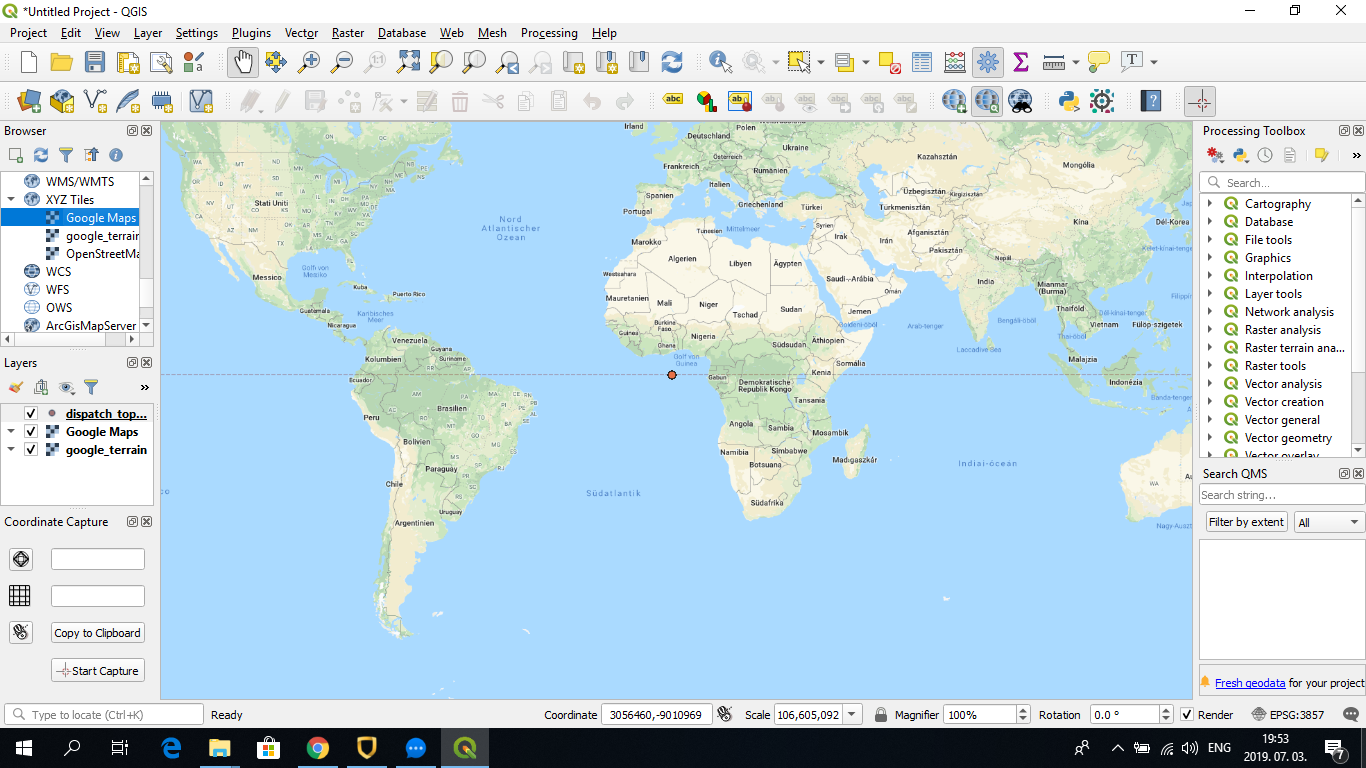Create a new project with the blank page icon
The height and width of the screenshot is (768, 1366).
tap(29, 62)
